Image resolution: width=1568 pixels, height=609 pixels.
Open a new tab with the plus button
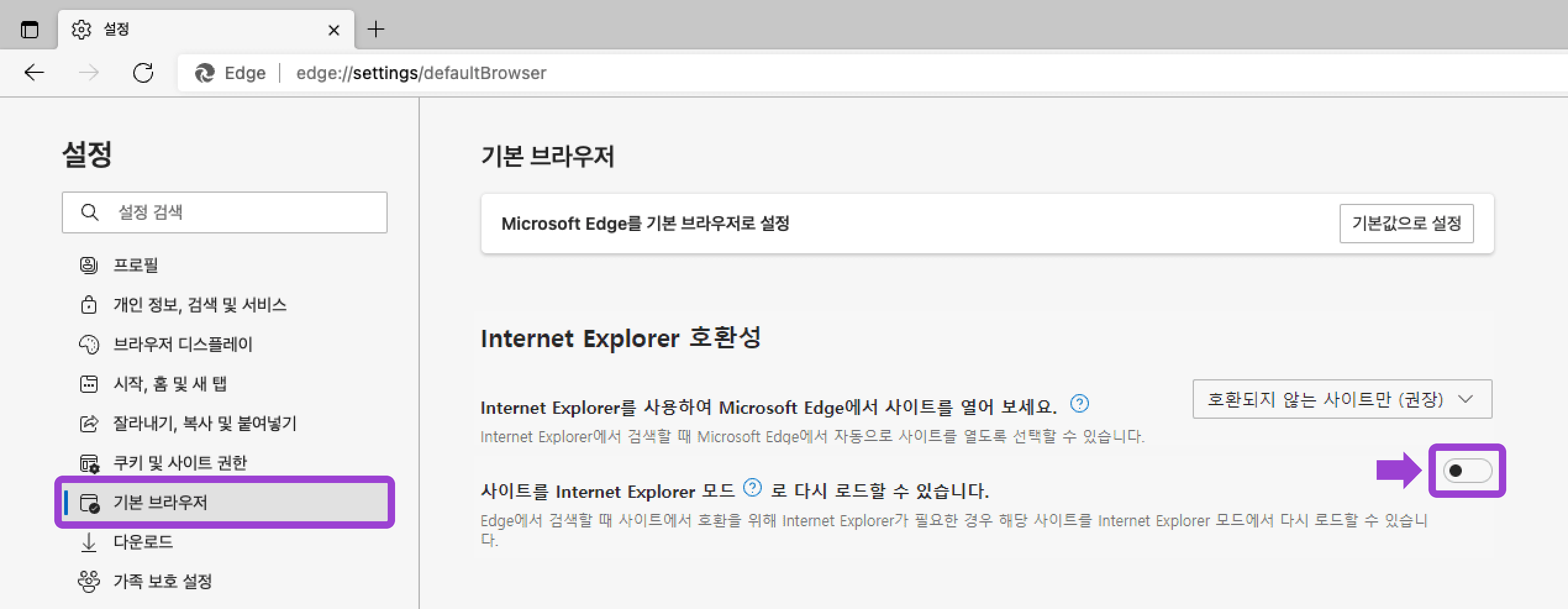[x=375, y=29]
